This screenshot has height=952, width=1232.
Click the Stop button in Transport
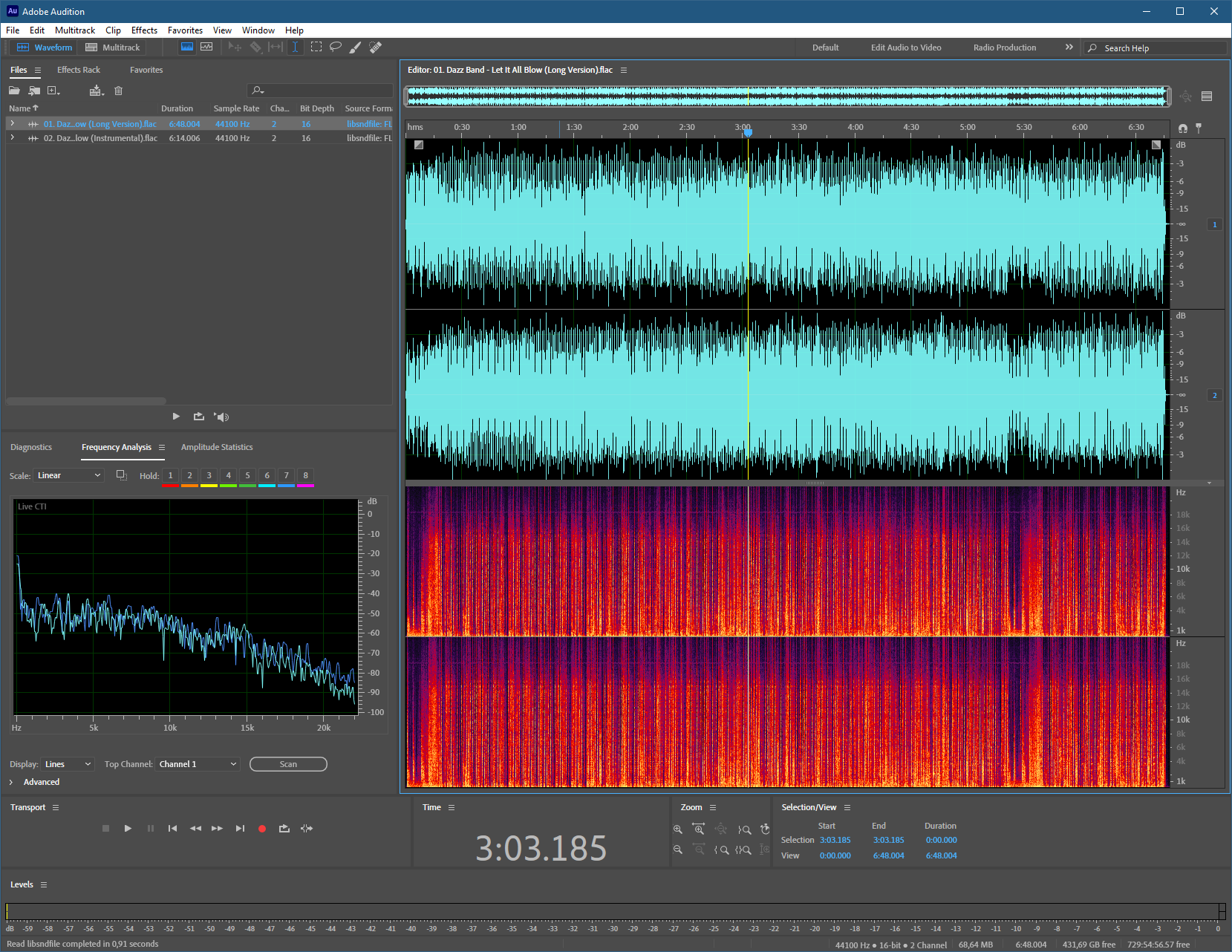(x=105, y=828)
